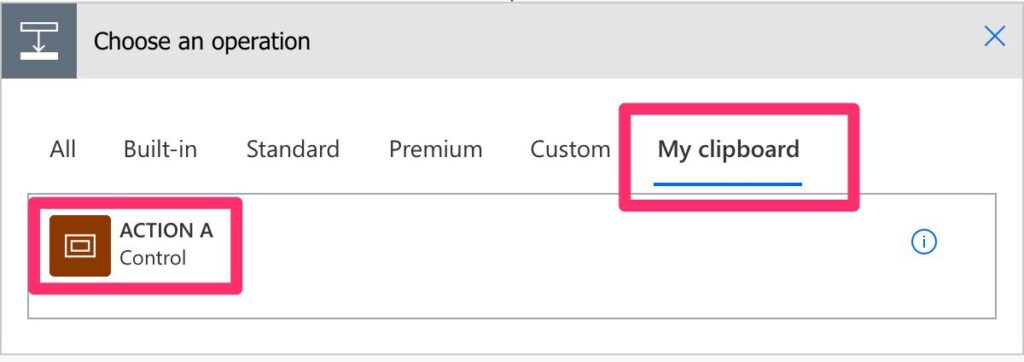
Task: Switch to the All tab
Action: [x=63, y=149]
